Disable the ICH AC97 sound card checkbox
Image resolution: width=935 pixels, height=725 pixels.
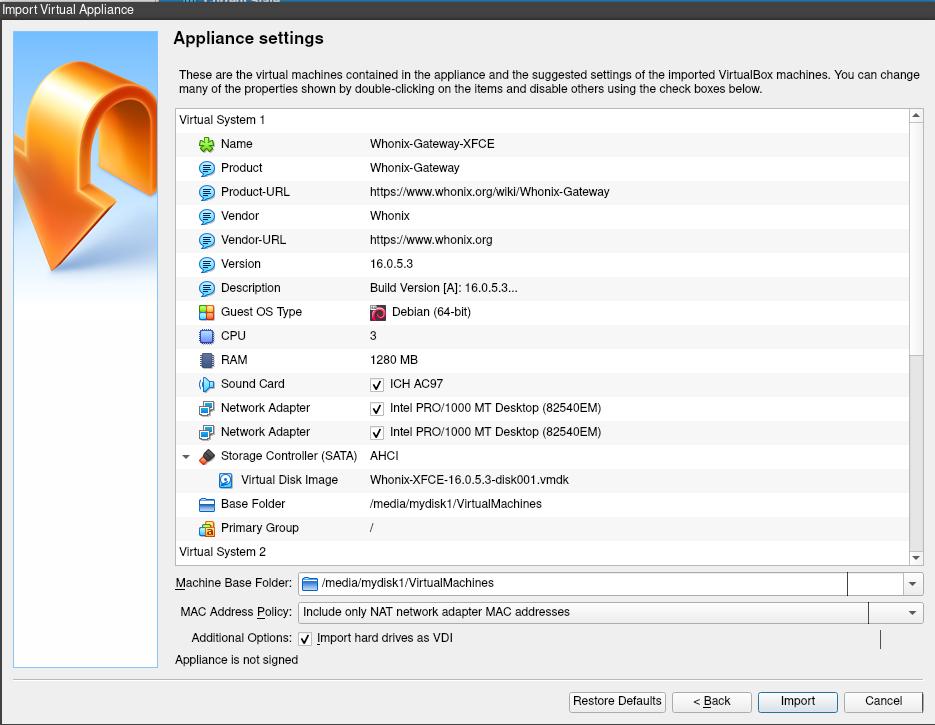pyautogui.click(x=377, y=385)
